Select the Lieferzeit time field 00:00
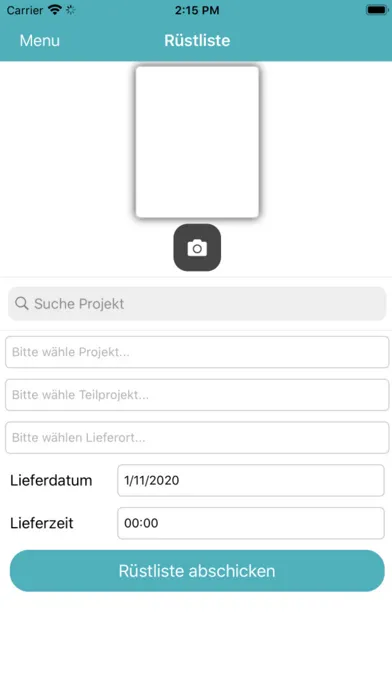Screen dimensions: 392x696 click(251, 523)
